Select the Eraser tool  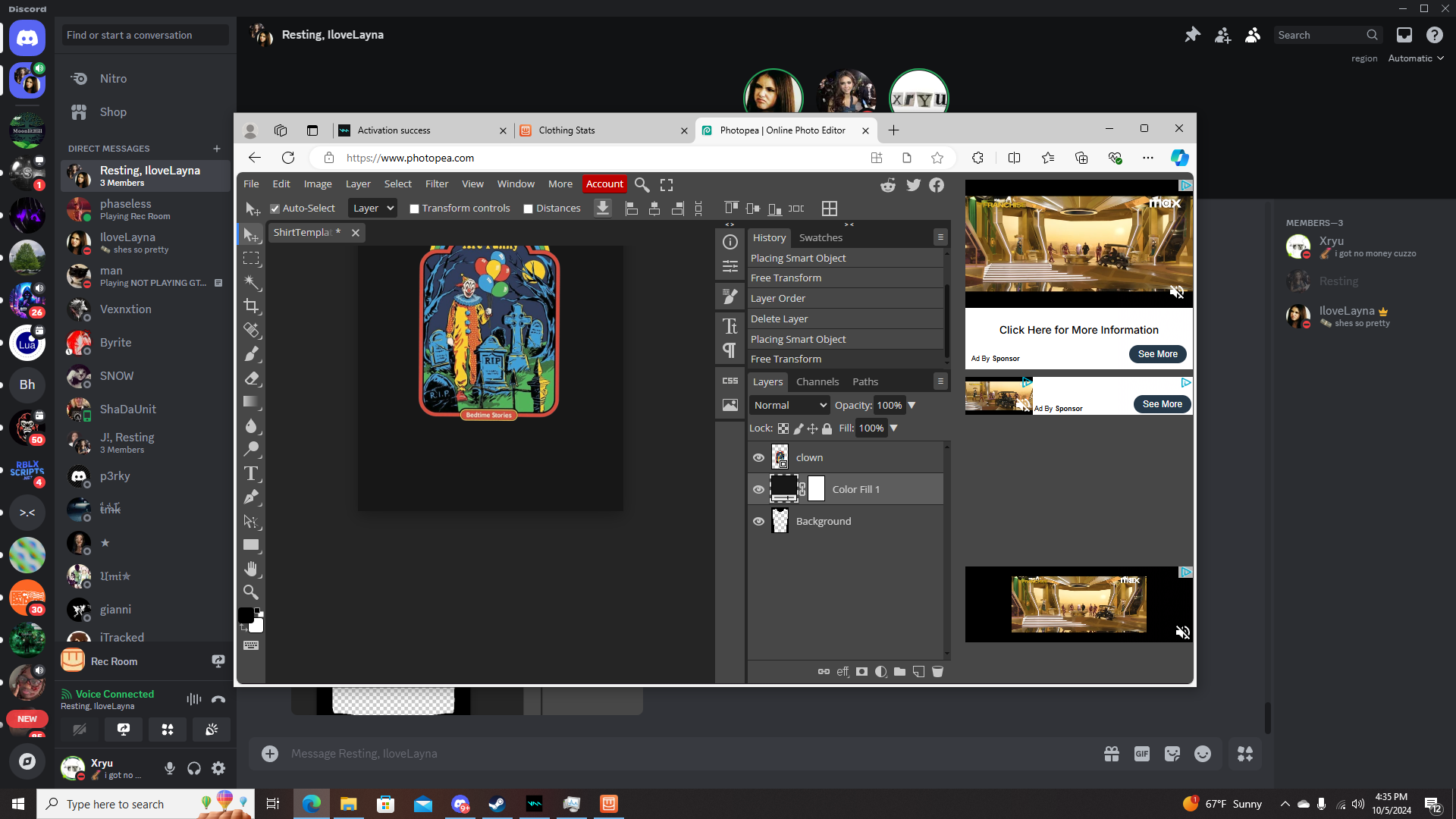[251, 378]
